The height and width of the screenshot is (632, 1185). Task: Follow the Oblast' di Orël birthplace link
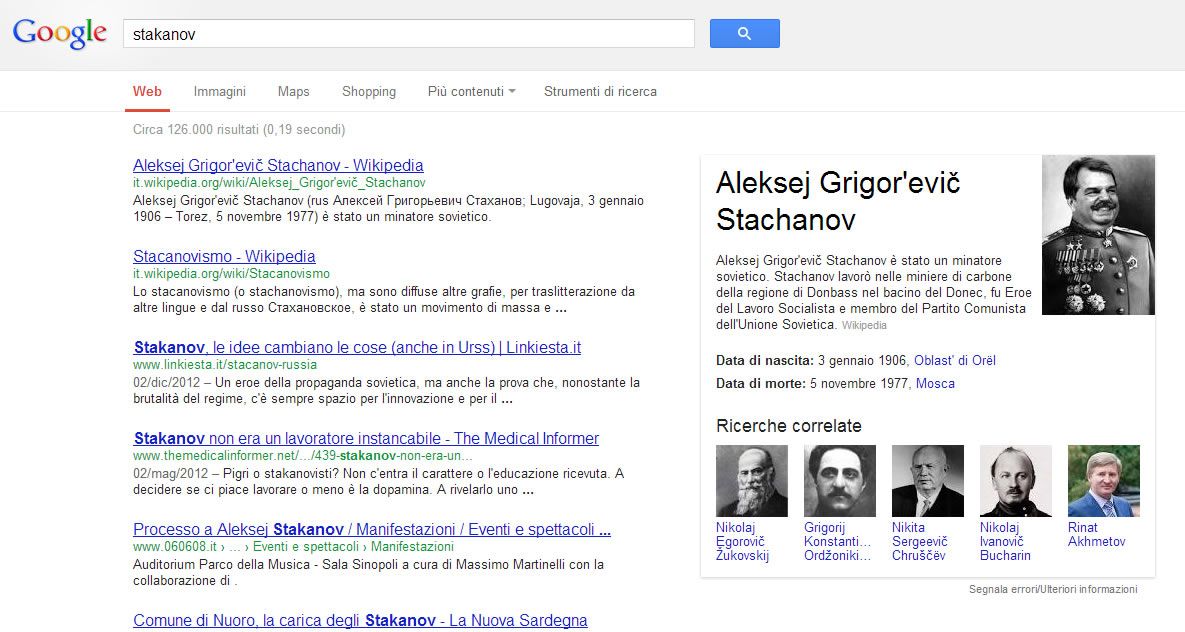coord(954,360)
